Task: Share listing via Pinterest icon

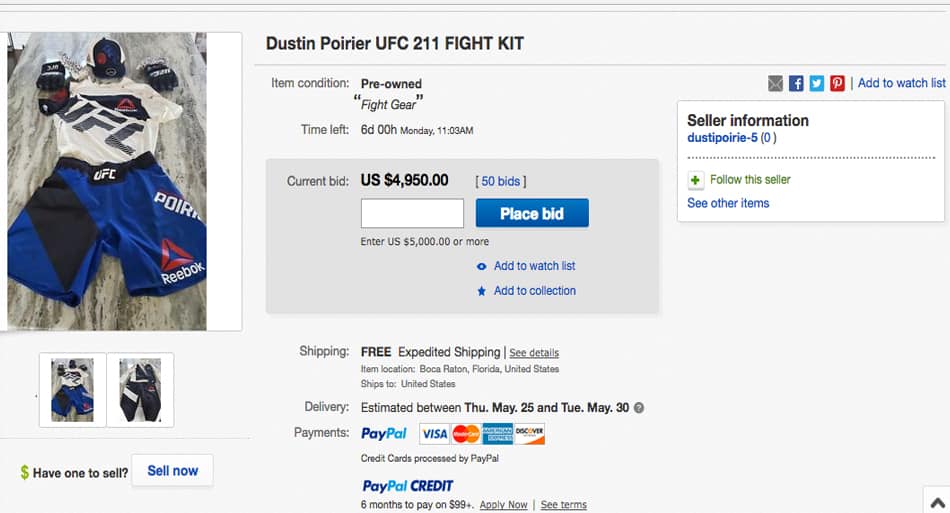Action: click(837, 84)
